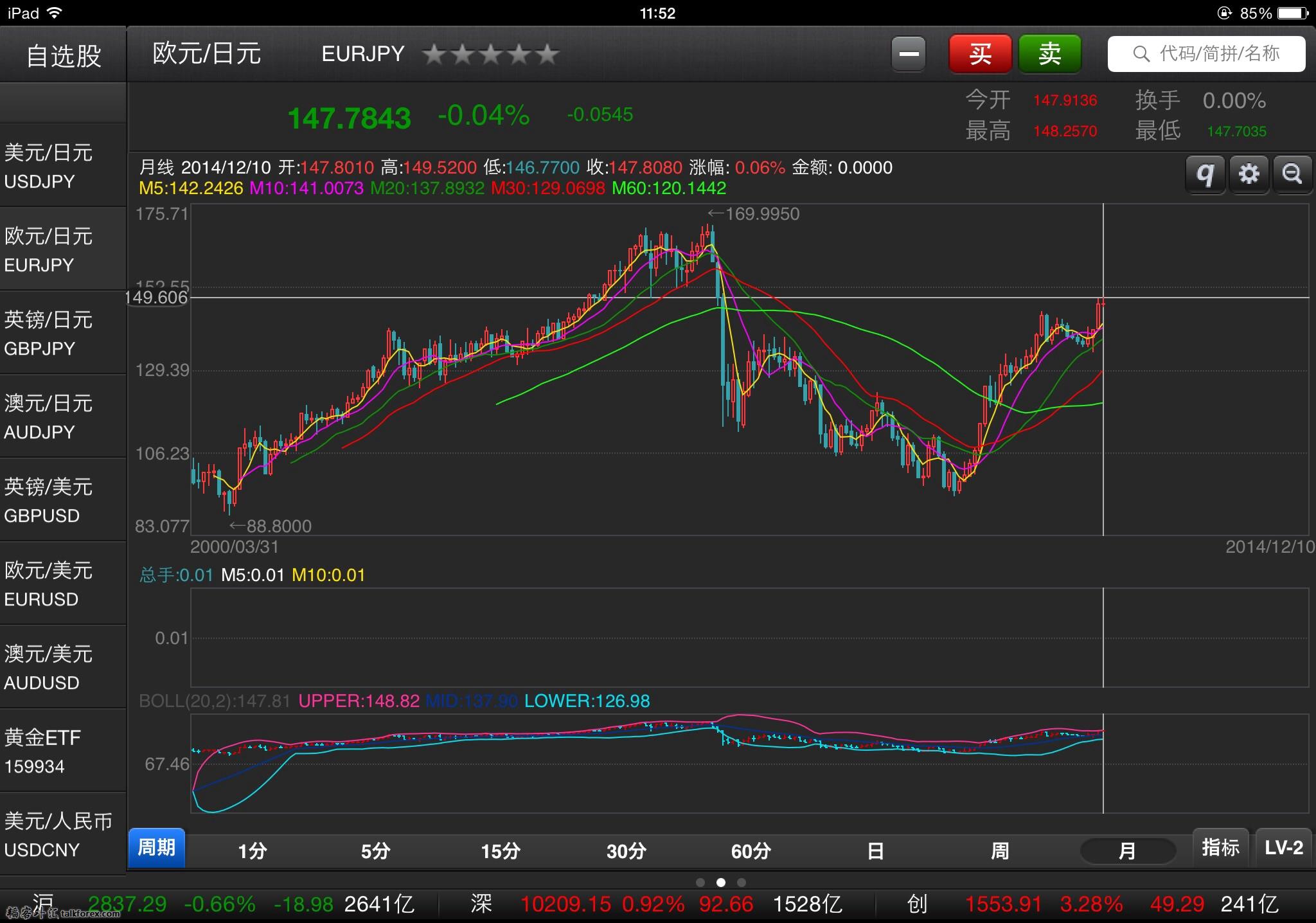
Task: Tap the third page indicator dot
Action: pyautogui.click(x=742, y=883)
